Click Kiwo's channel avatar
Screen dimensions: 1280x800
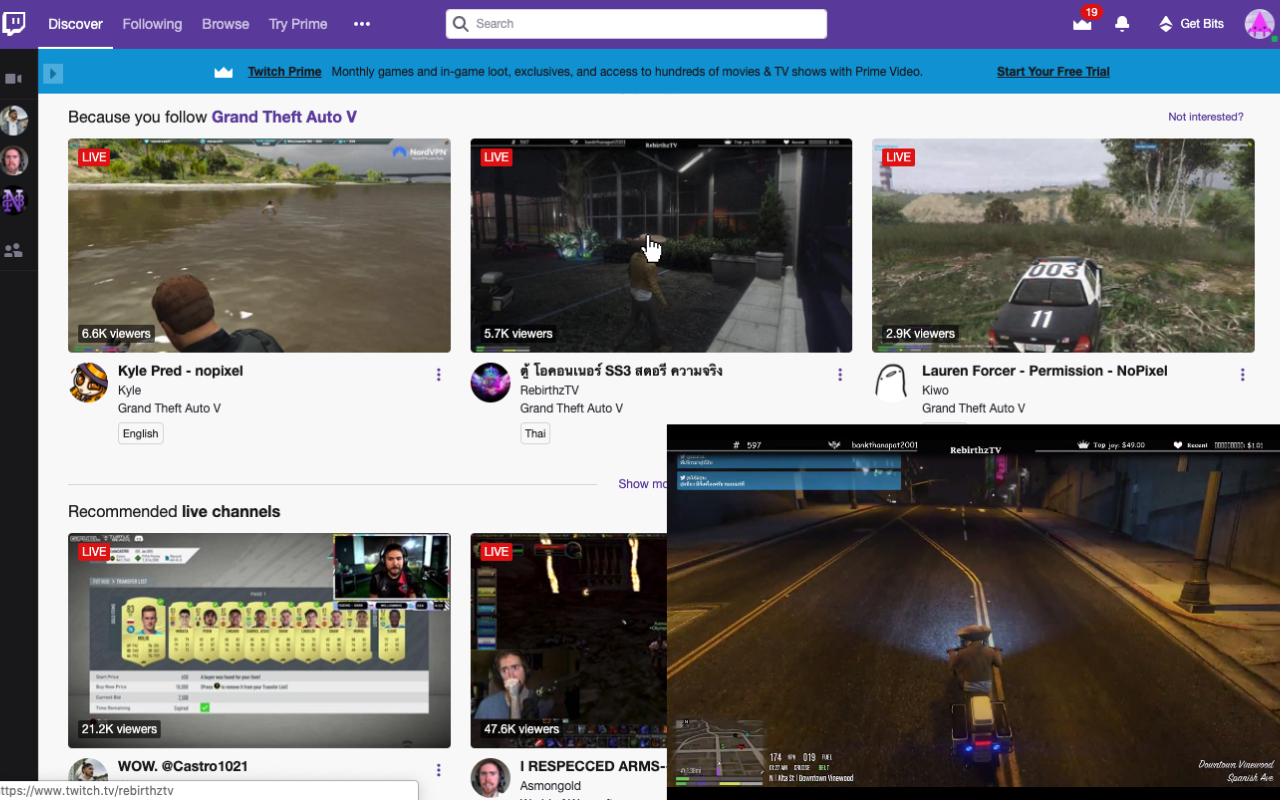tap(892, 382)
